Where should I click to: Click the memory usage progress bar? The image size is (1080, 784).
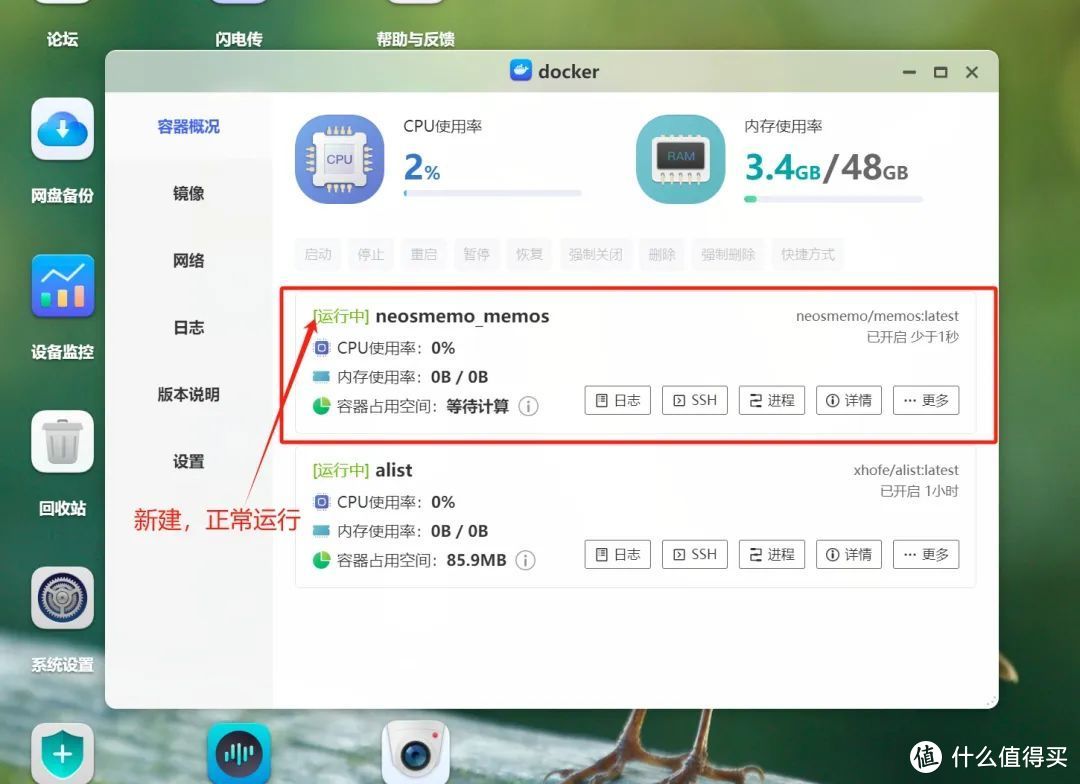[x=833, y=199]
